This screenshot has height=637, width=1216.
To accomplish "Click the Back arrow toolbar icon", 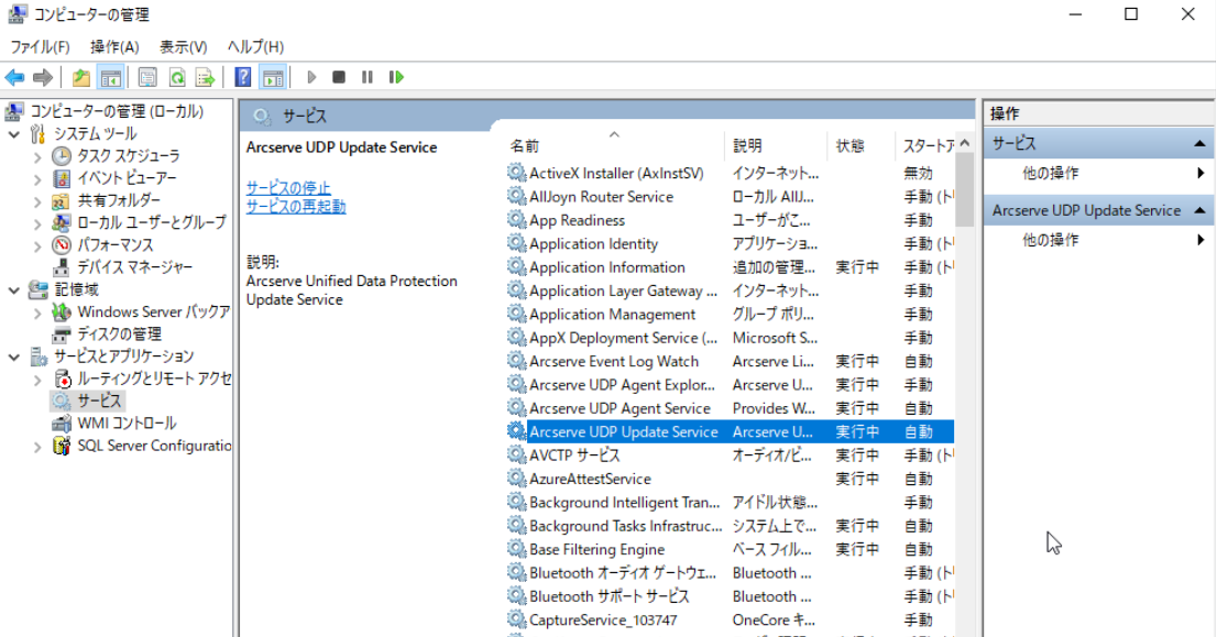I will click(15, 77).
